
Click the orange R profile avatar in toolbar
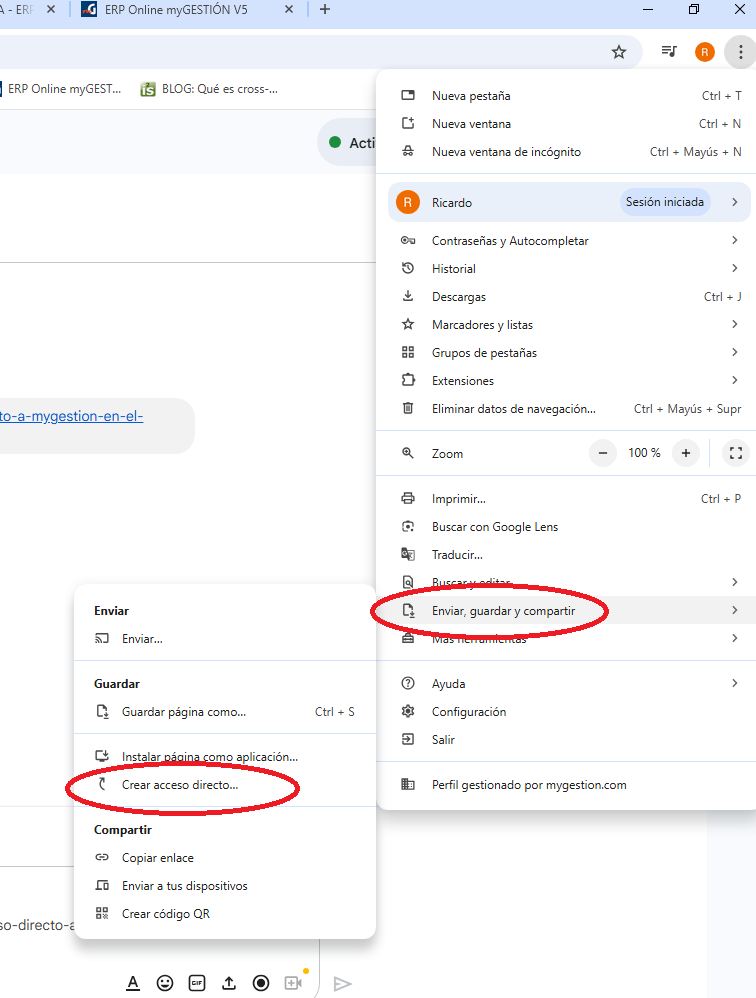704,52
